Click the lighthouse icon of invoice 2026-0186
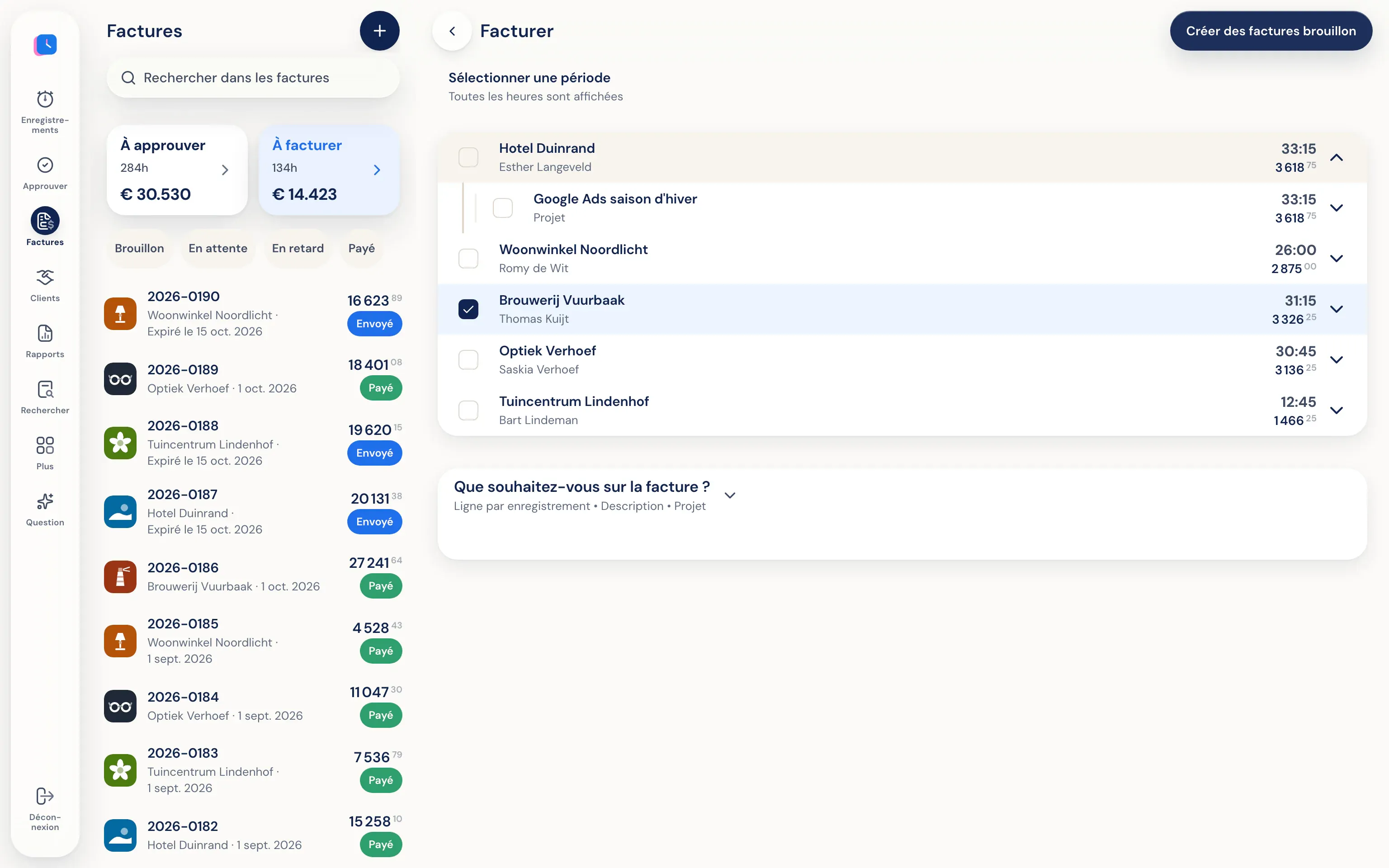This screenshot has width=1389, height=868. click(x=120, y=577)
